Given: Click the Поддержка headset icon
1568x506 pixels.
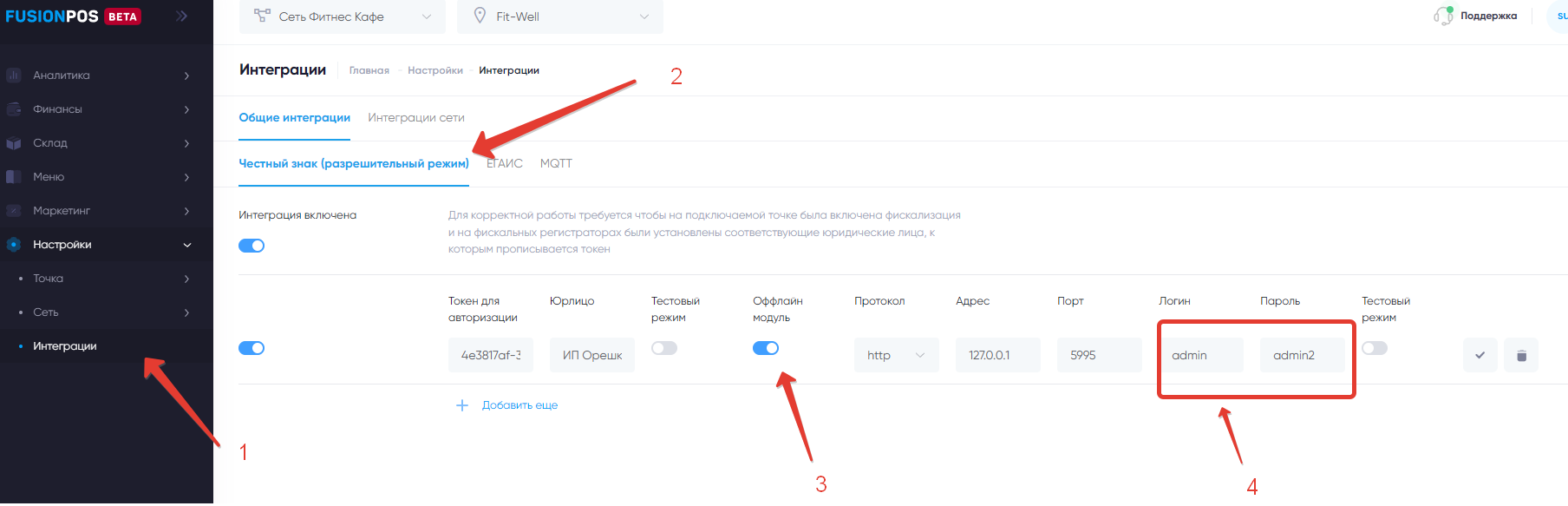Looking at the screenshot, I should pyautogui.click(x=1443, y=16).
